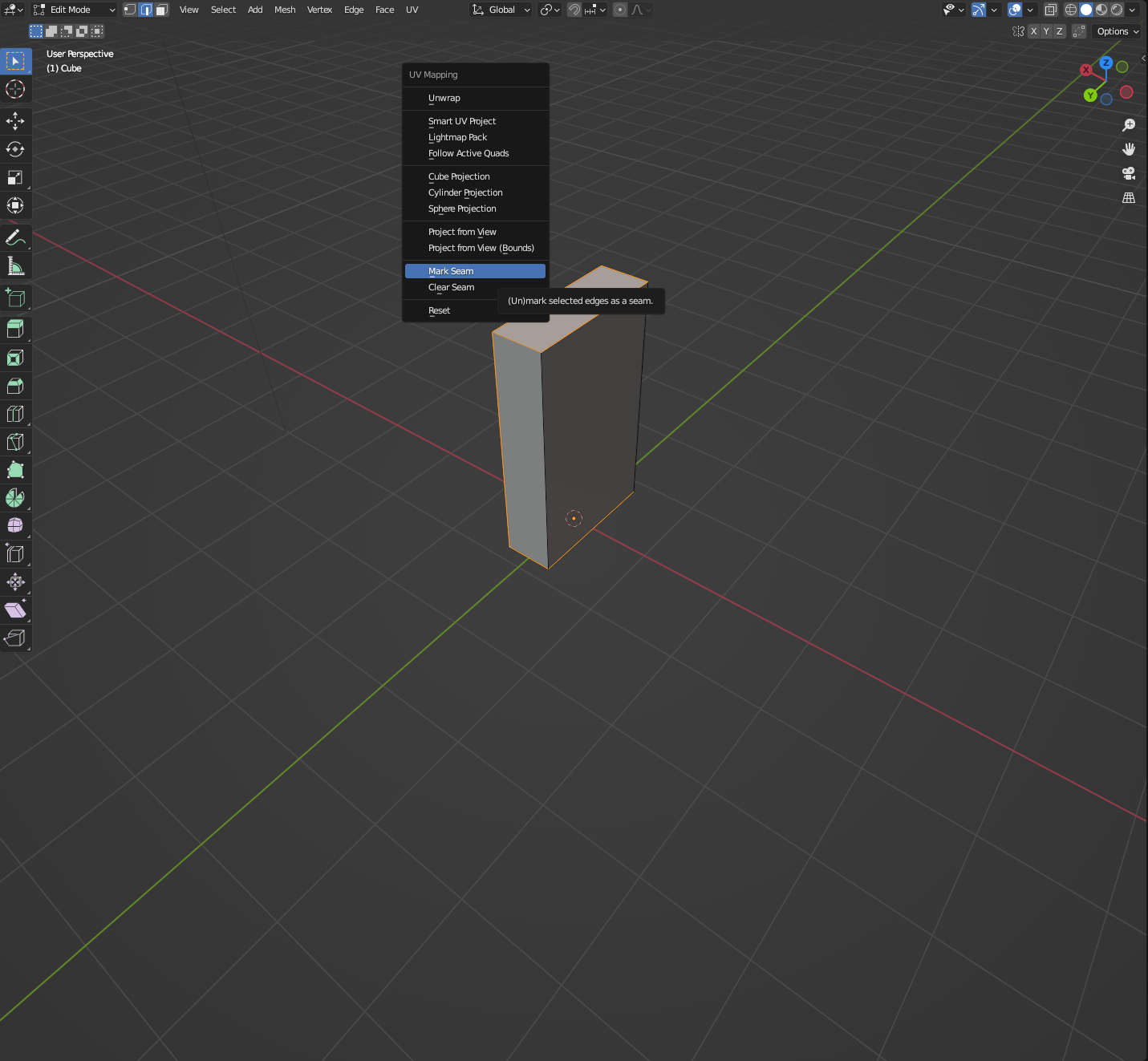Enable face select mode
Image resolution: width=1148 pixels, height=1061 pixels.
click(161, 10)
